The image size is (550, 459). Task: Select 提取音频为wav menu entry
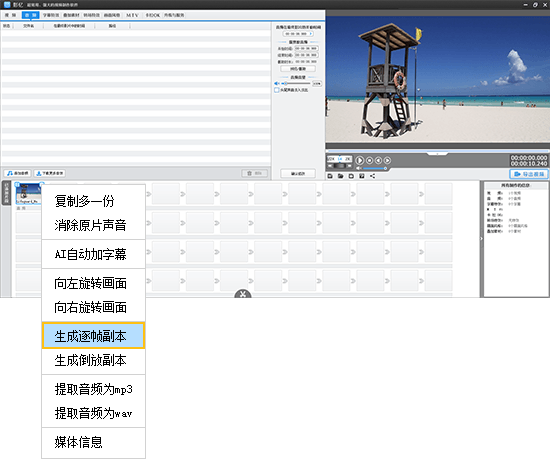pyautogui.click(x=93, y=413)
